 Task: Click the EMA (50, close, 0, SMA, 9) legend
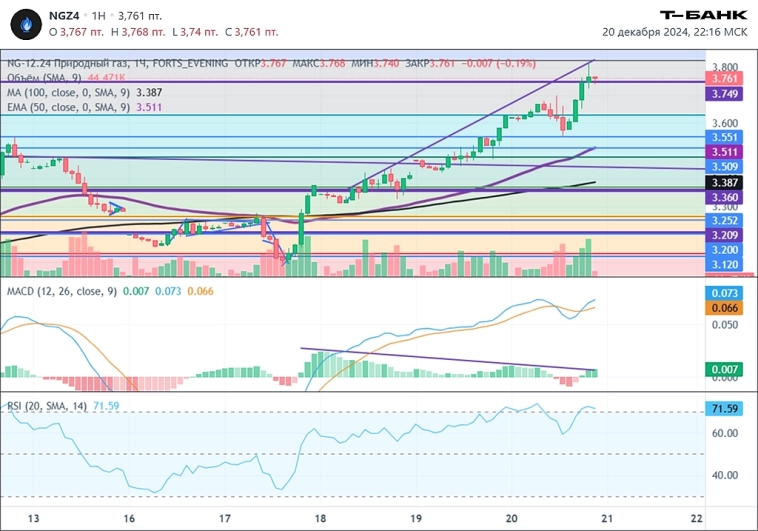coord(69,105)
